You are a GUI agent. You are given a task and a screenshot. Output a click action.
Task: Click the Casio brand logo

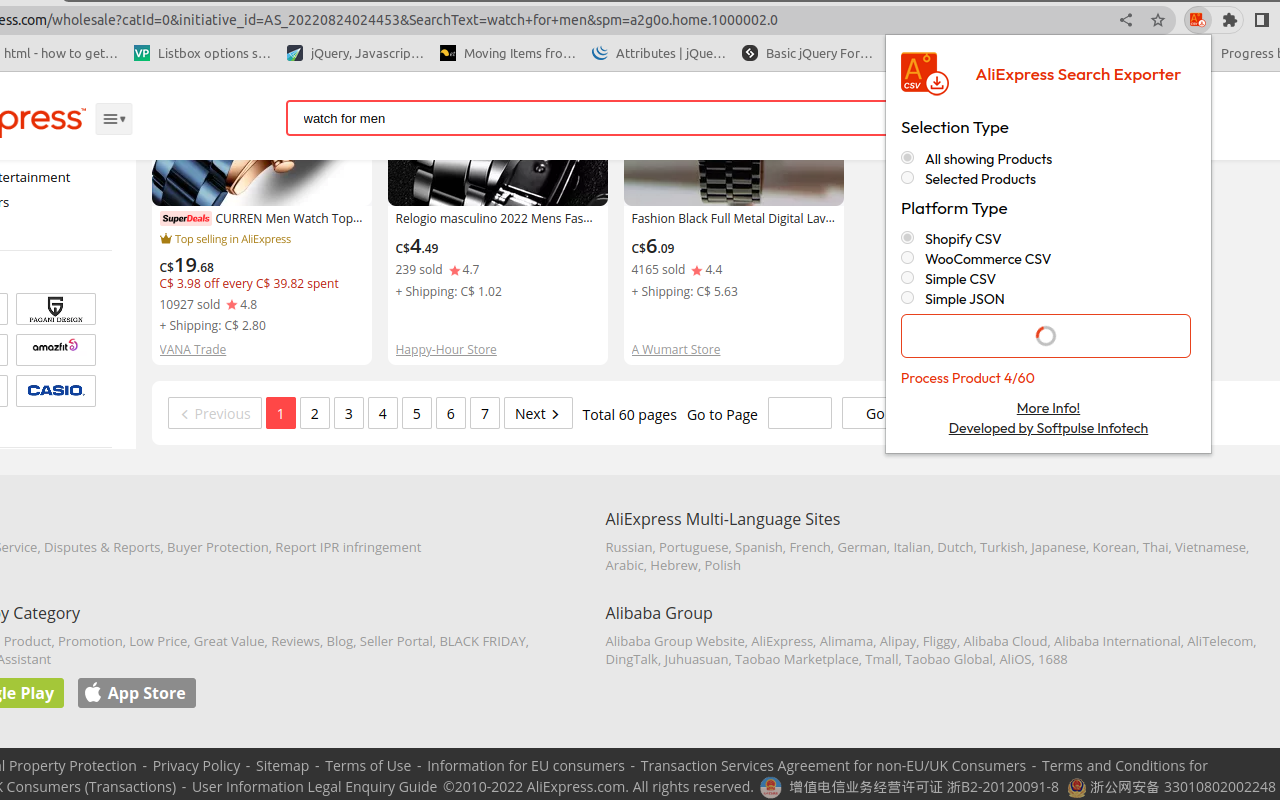[x=56, y=390]
